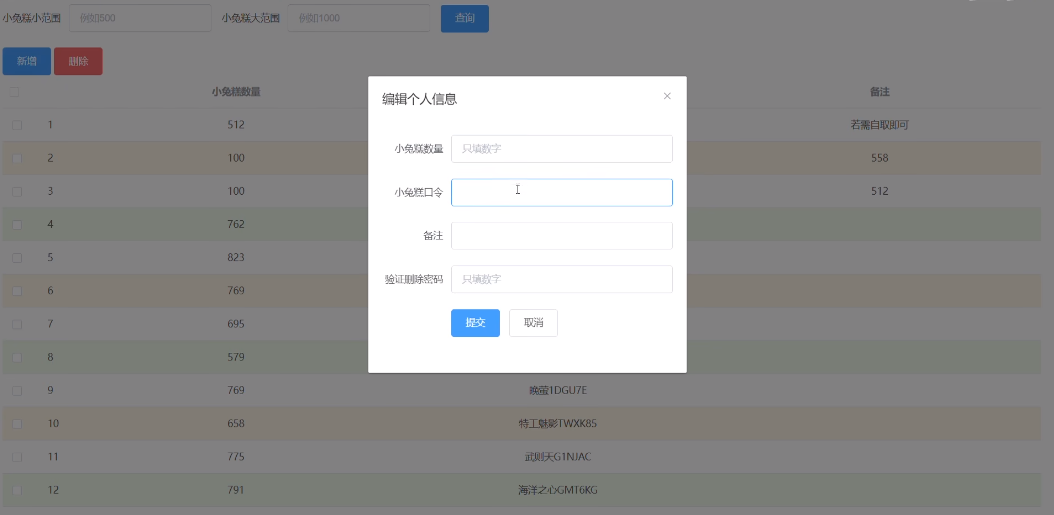Select the checkbox beside row 8
Image resolution: width=1054 pixels, height=515 pixels.
(16, 357)
